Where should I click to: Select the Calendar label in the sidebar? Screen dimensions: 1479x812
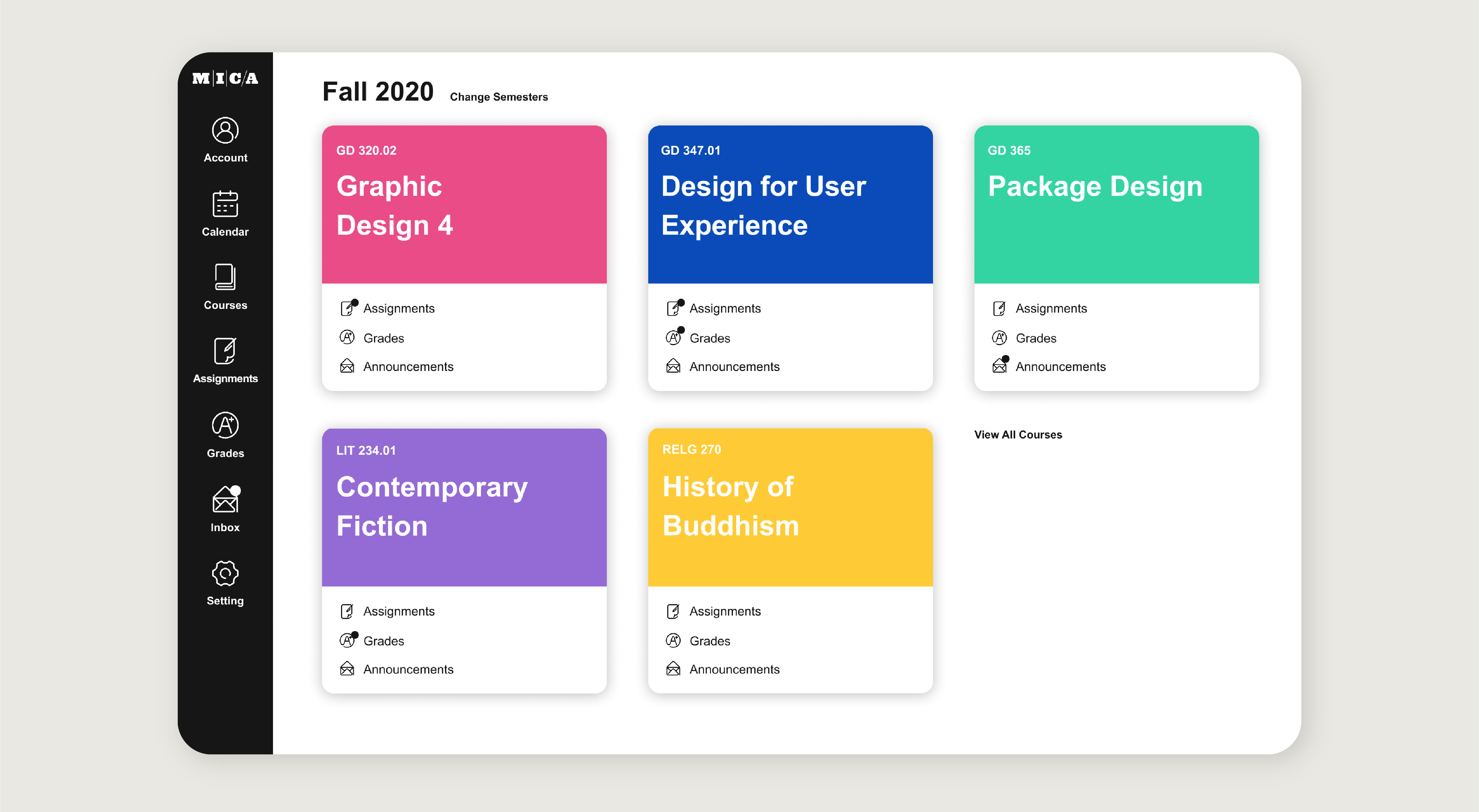point(225,232)
